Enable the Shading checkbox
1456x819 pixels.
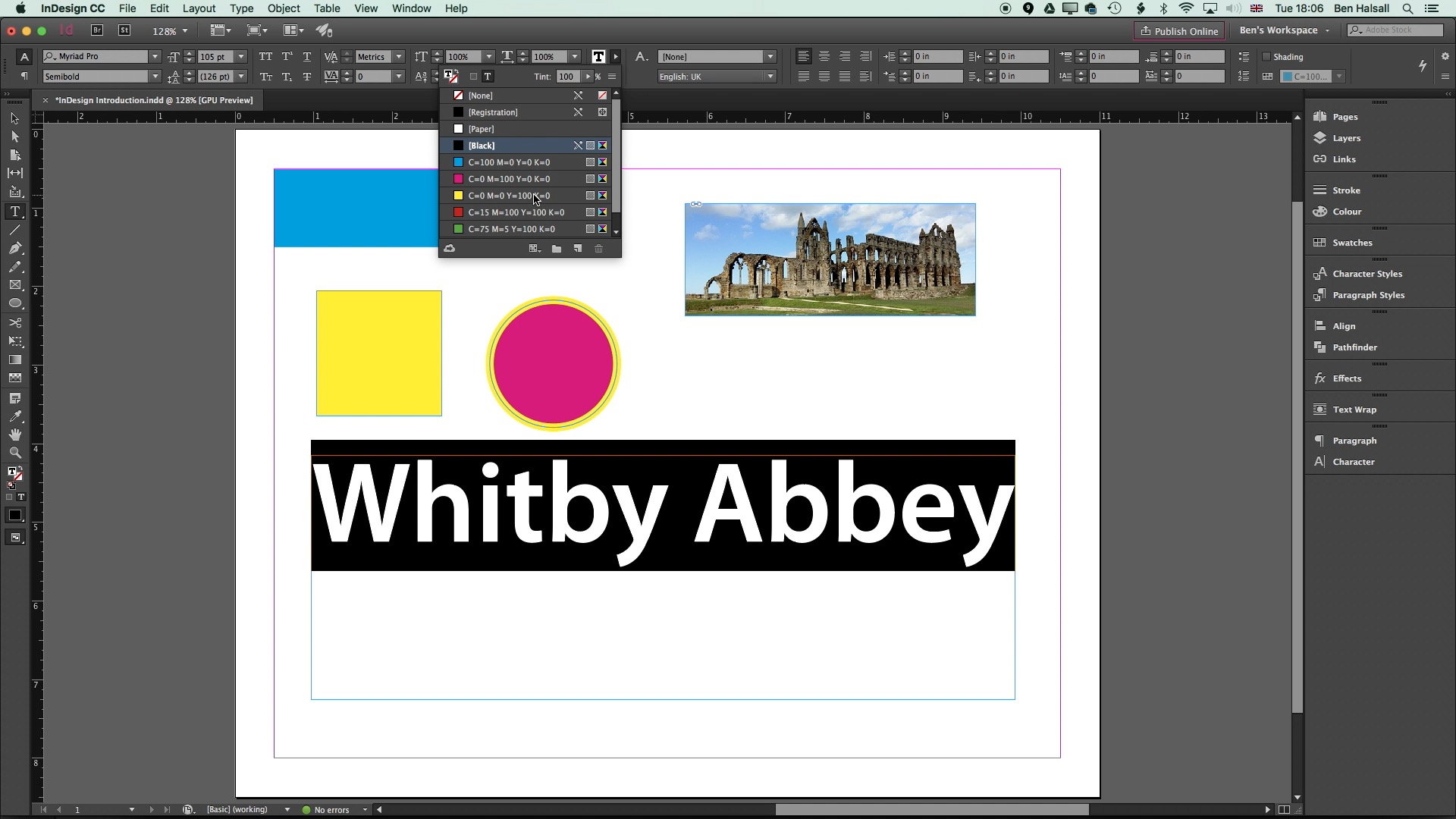point(1266,57)
